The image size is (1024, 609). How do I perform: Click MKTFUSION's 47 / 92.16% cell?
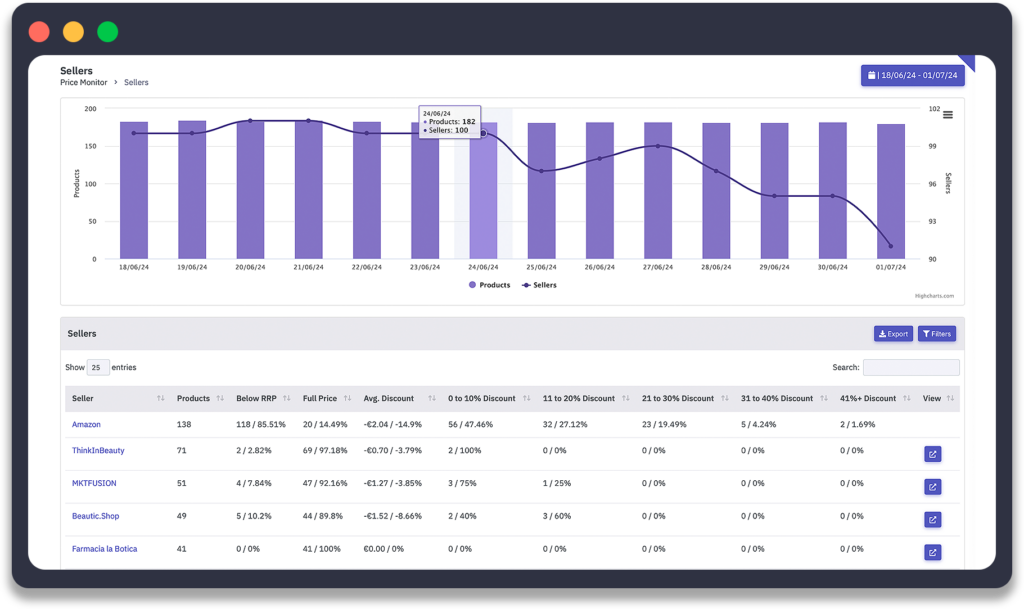pyautogui.click(x=325, y=483)
